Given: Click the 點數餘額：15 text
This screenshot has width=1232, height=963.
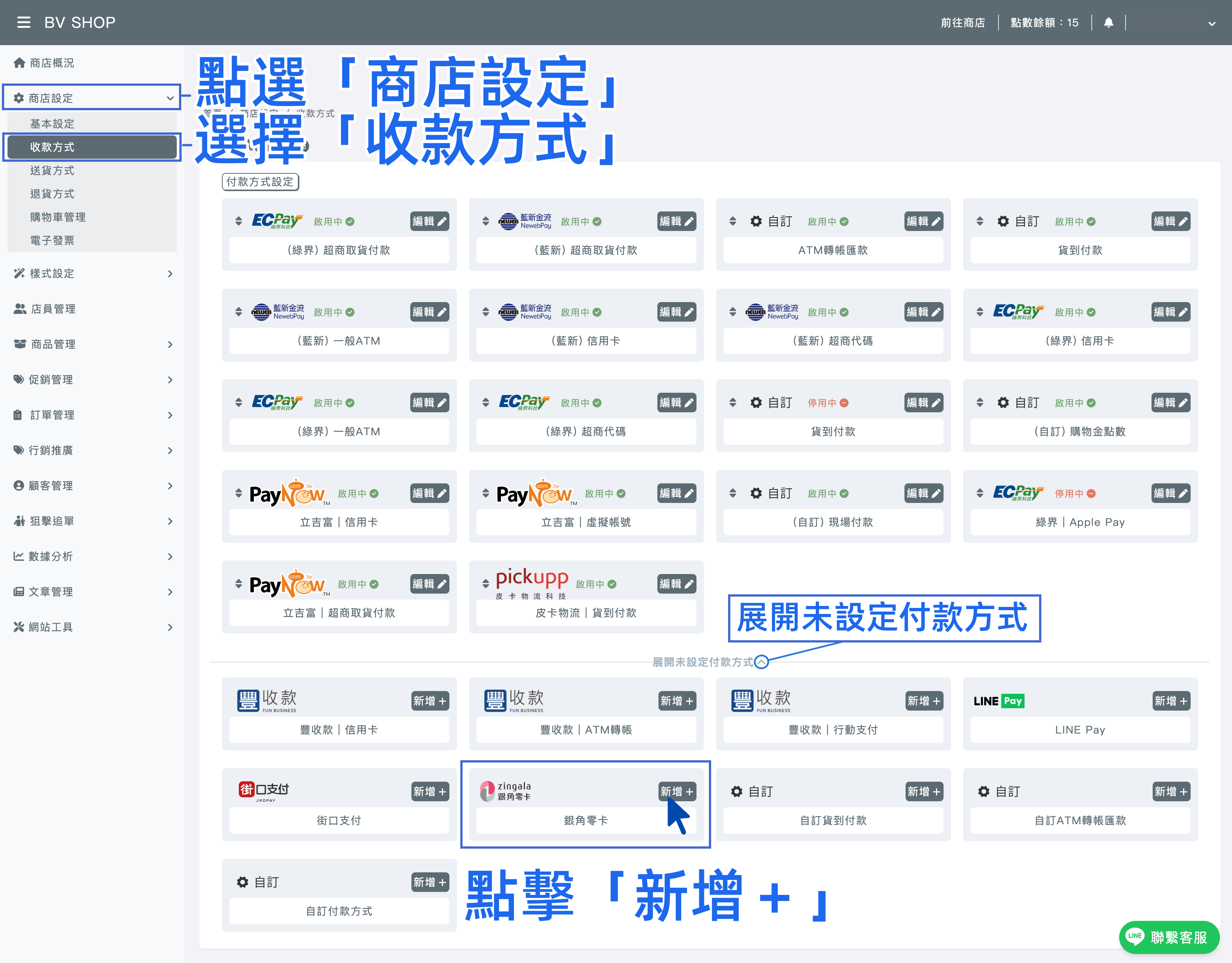Looking at the screenshot, I should [1044, 23].
